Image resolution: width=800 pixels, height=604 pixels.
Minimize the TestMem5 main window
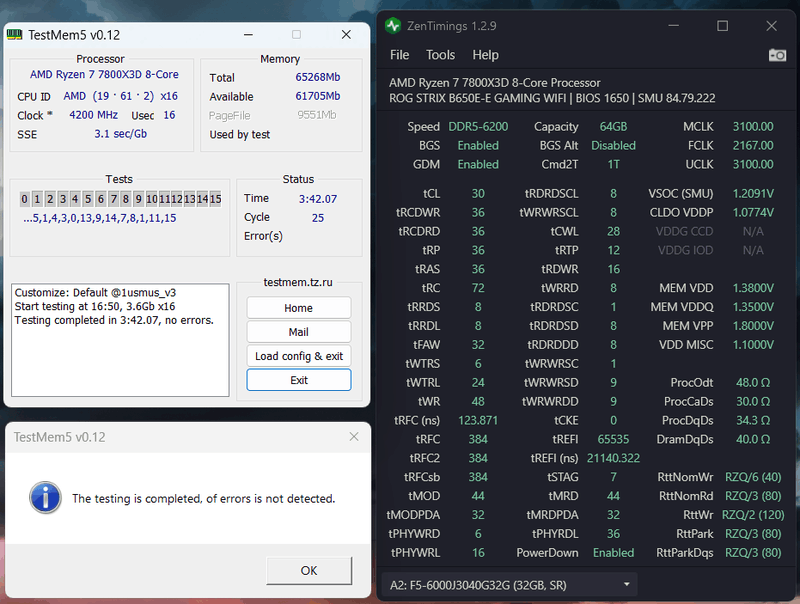tap(248, 35)
